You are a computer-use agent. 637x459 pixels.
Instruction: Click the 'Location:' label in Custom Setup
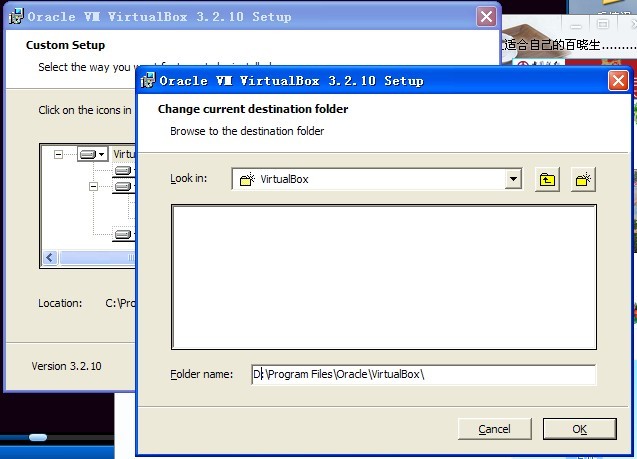60,303
